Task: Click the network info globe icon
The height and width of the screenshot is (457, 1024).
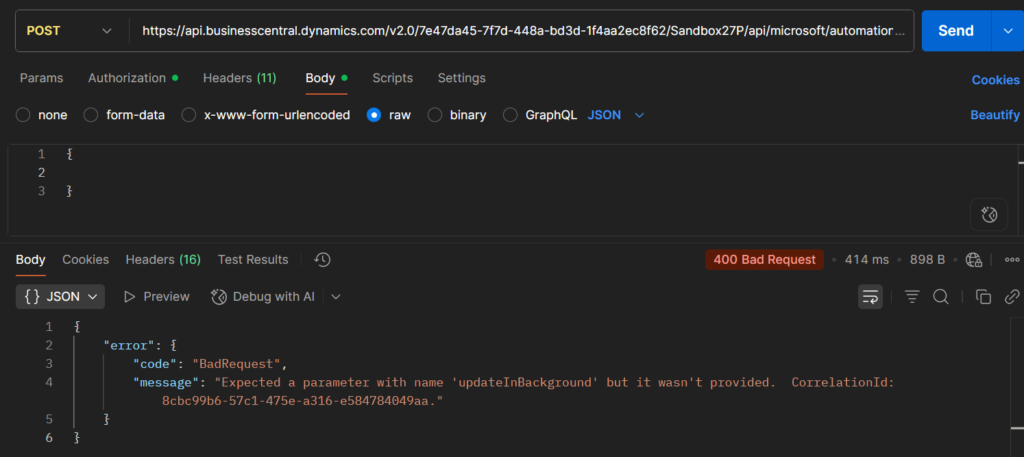Action: [x=974, y=260]
